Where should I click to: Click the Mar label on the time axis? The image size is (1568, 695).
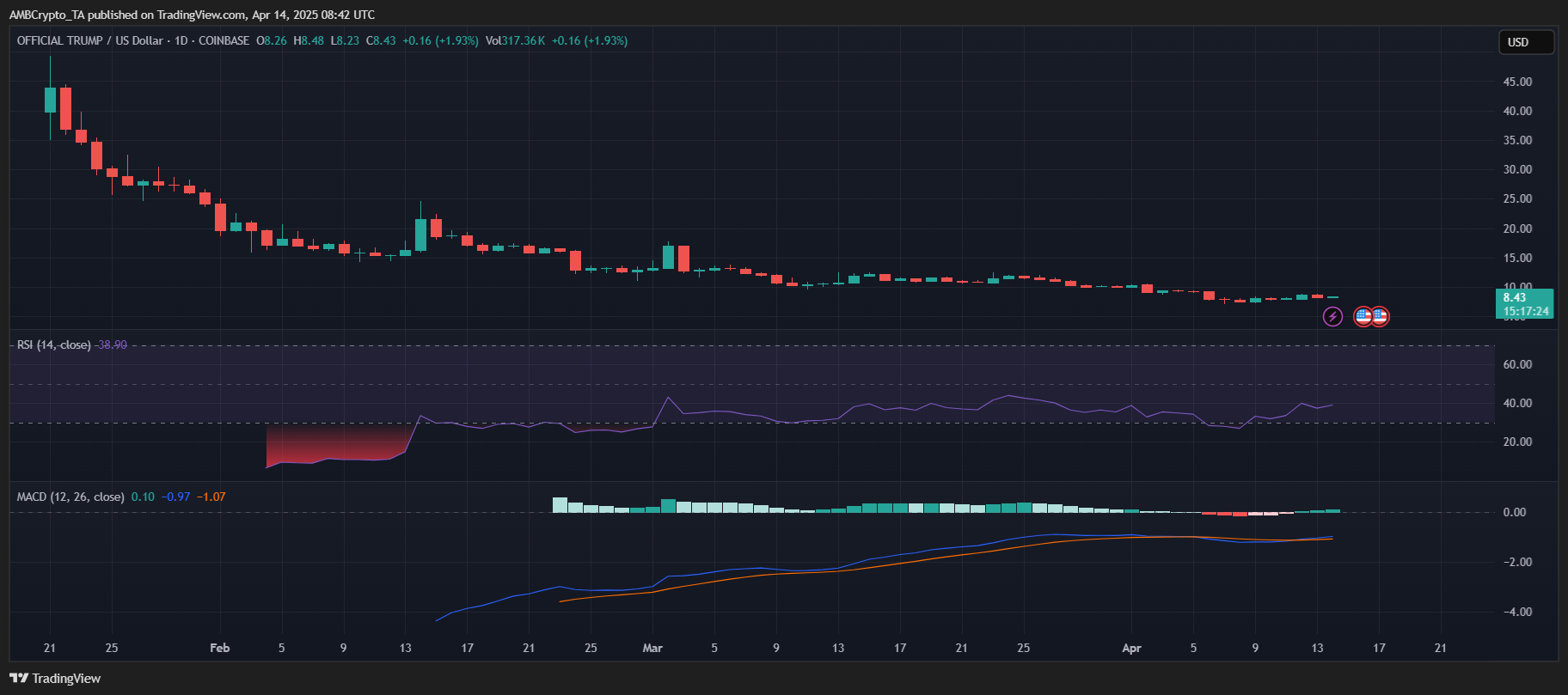pos(652,648)
